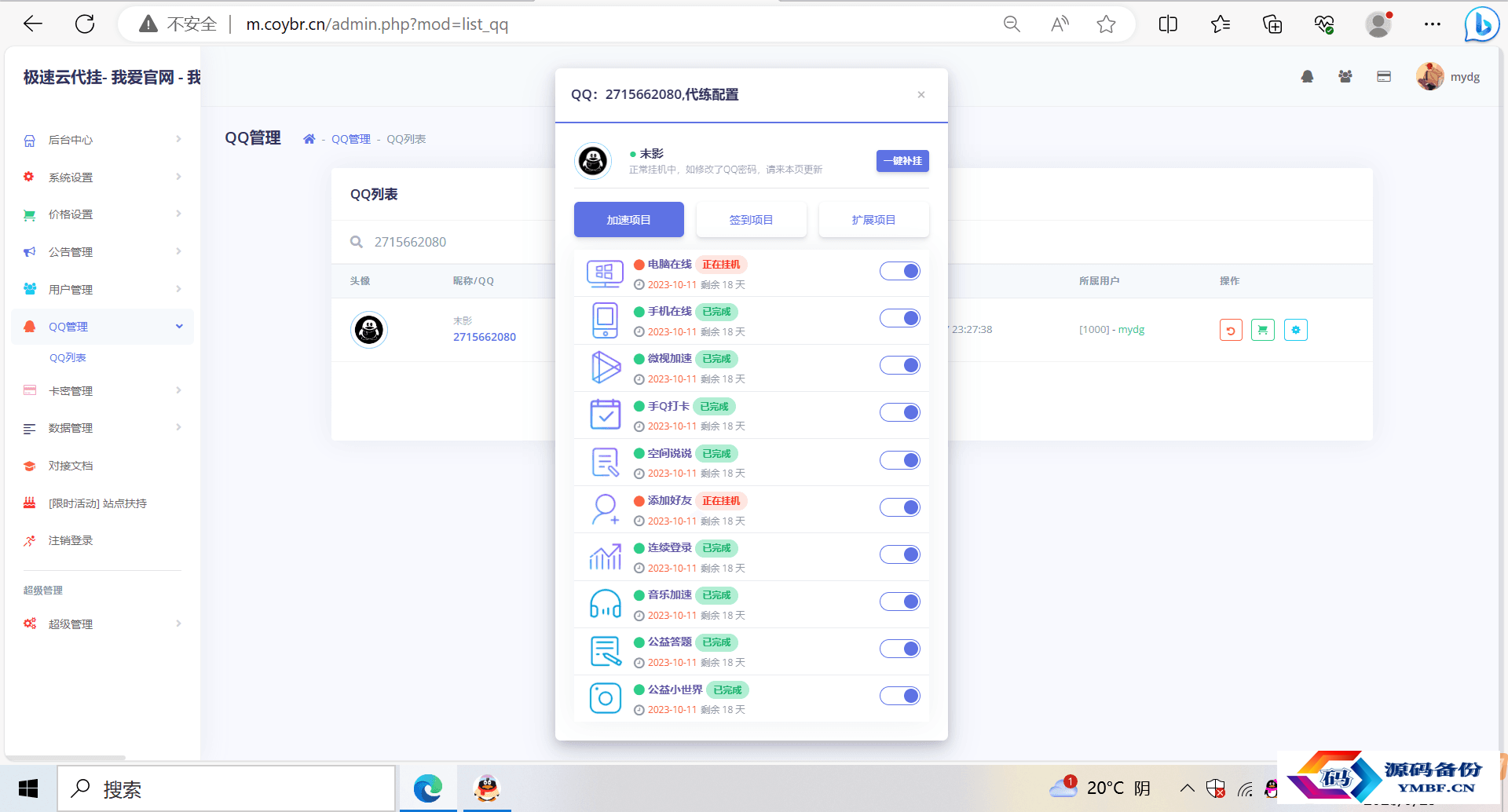Click the 添加好友 person icon
This screenshot has width=1508, height=812.
pyautogui.click(x=605, y=509)
